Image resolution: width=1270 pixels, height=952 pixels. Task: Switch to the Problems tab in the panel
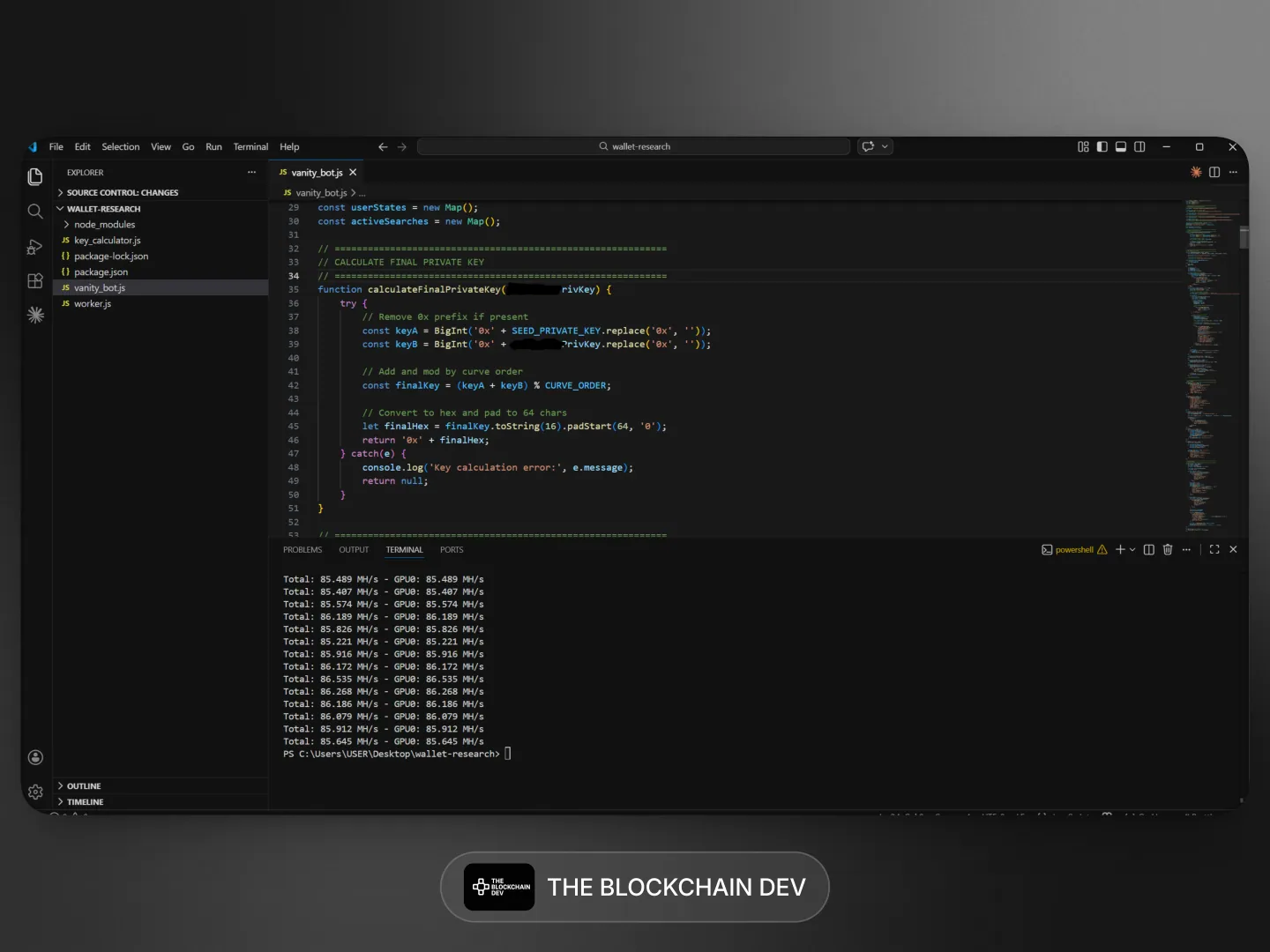tap(303, 550)
